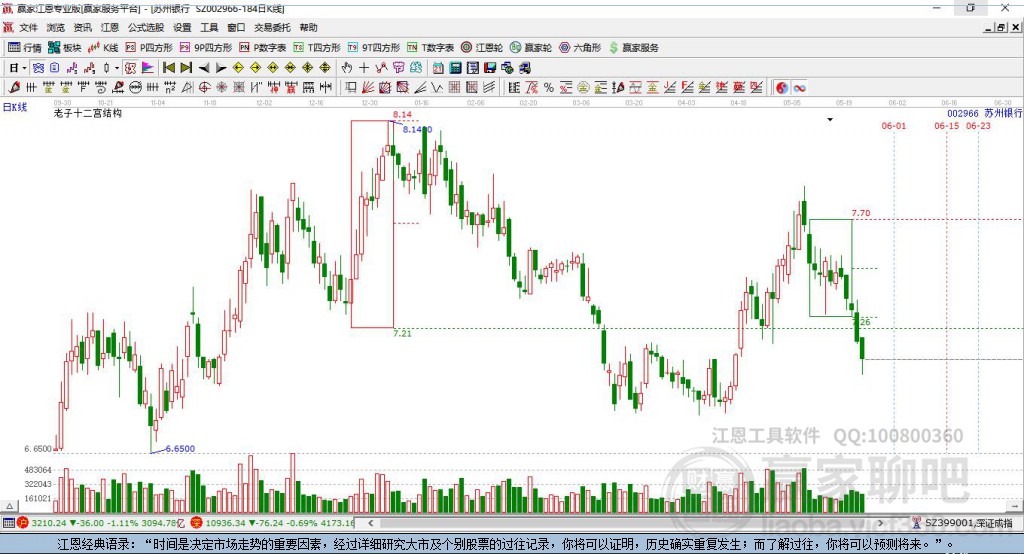
Task: Click the 老子十二宫结构 indicator title
Action: tap(88, 113)
